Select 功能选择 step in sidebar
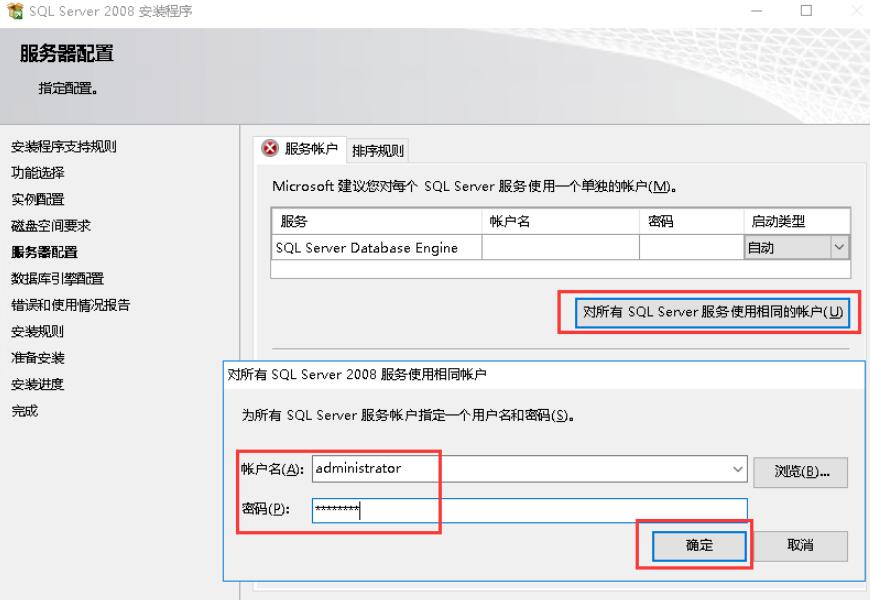Screen dimensions: 870x600 point(38,173)
